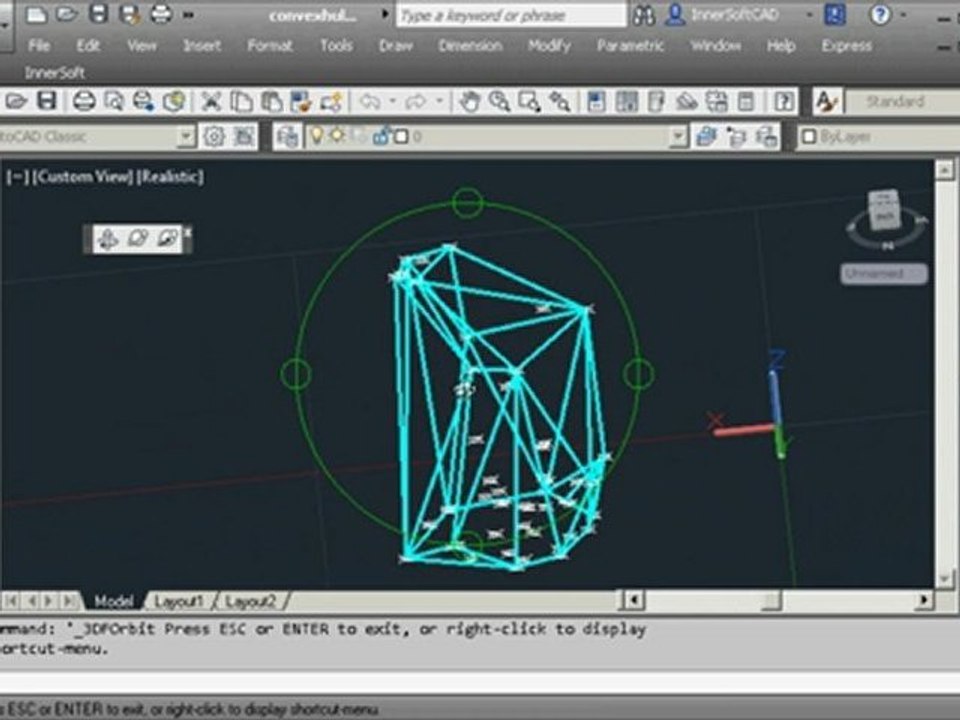
Task: Open the Layer Properties Manager icon
Action: pos(287,137)
